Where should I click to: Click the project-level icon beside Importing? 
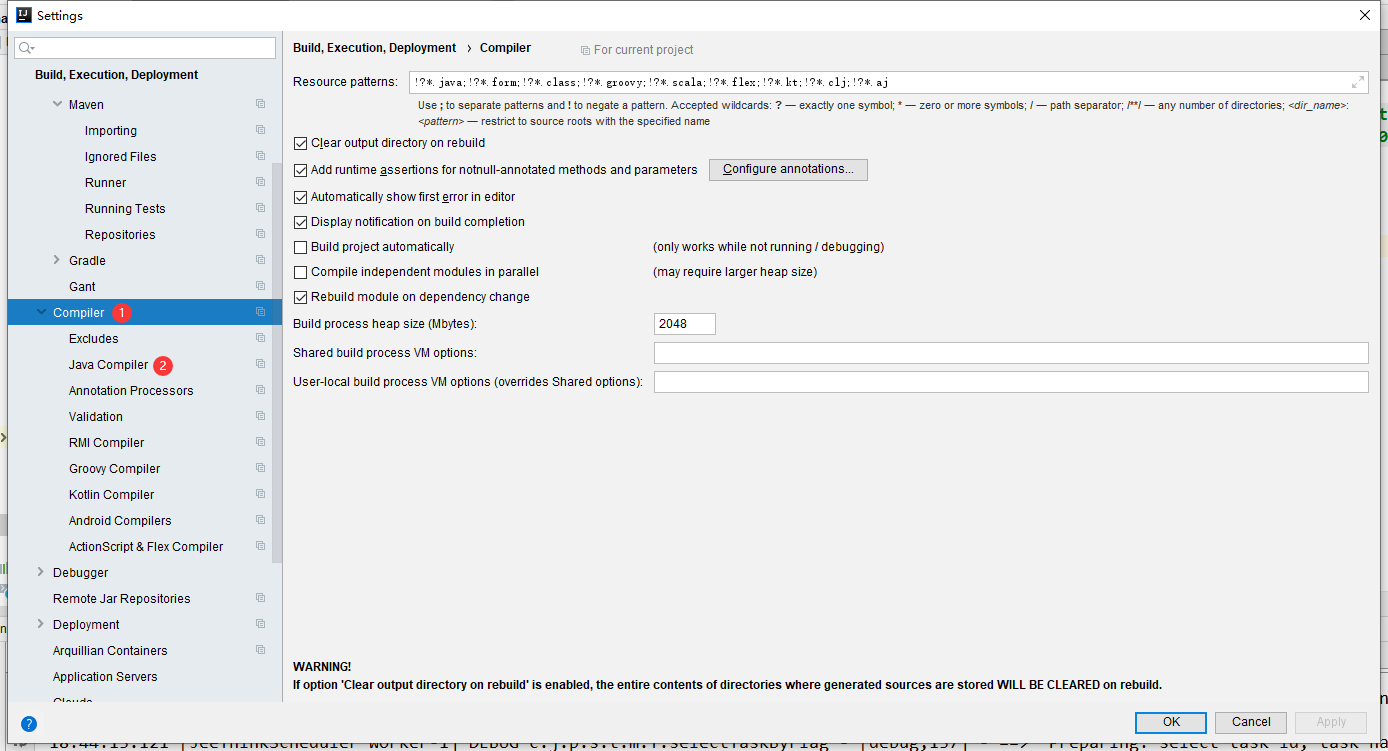coord(260,130)
